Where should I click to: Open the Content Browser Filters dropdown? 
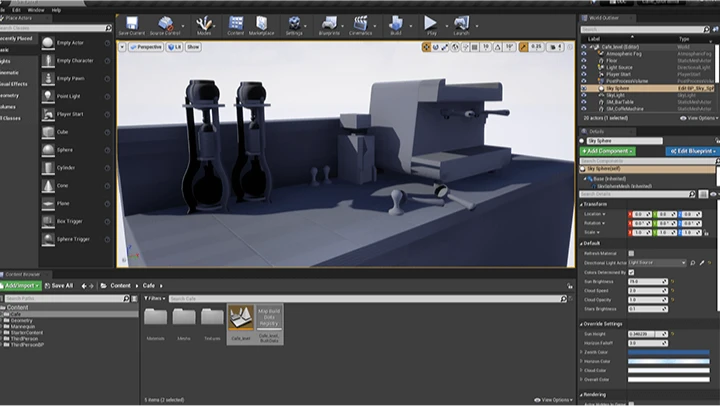point(154,299)
